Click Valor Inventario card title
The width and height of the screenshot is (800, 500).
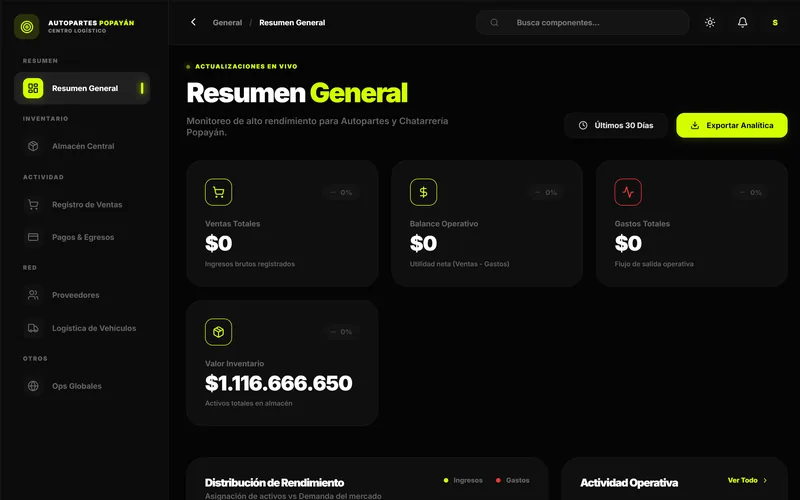tap(234, 363)
